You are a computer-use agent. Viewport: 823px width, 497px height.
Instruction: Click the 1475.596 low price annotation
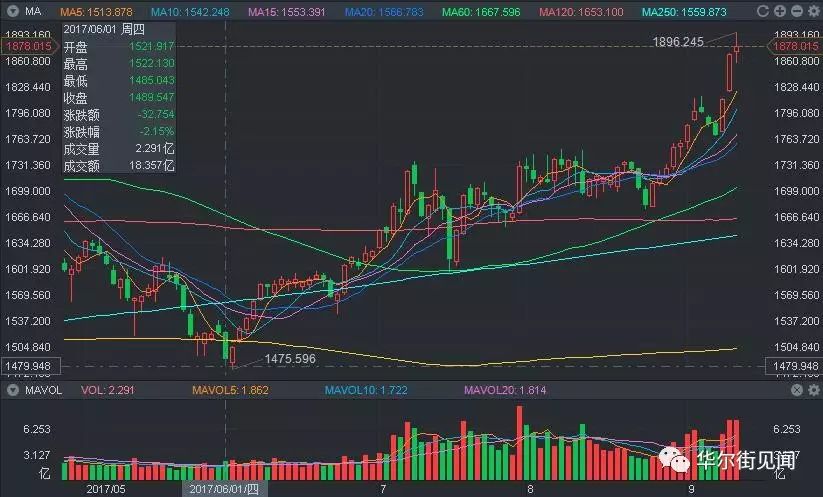[290, 359]
